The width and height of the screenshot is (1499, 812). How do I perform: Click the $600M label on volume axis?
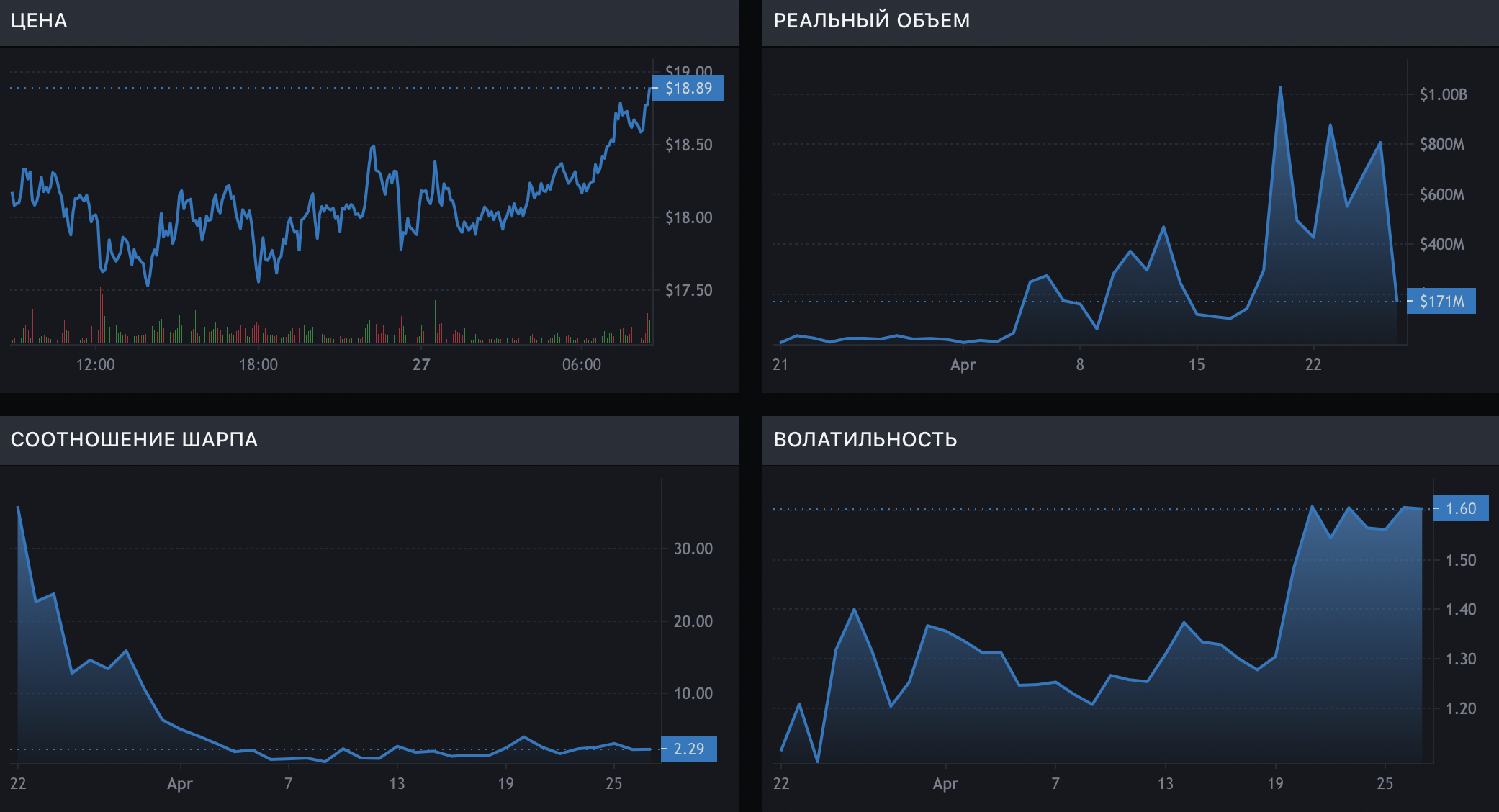coord(1441,195)
